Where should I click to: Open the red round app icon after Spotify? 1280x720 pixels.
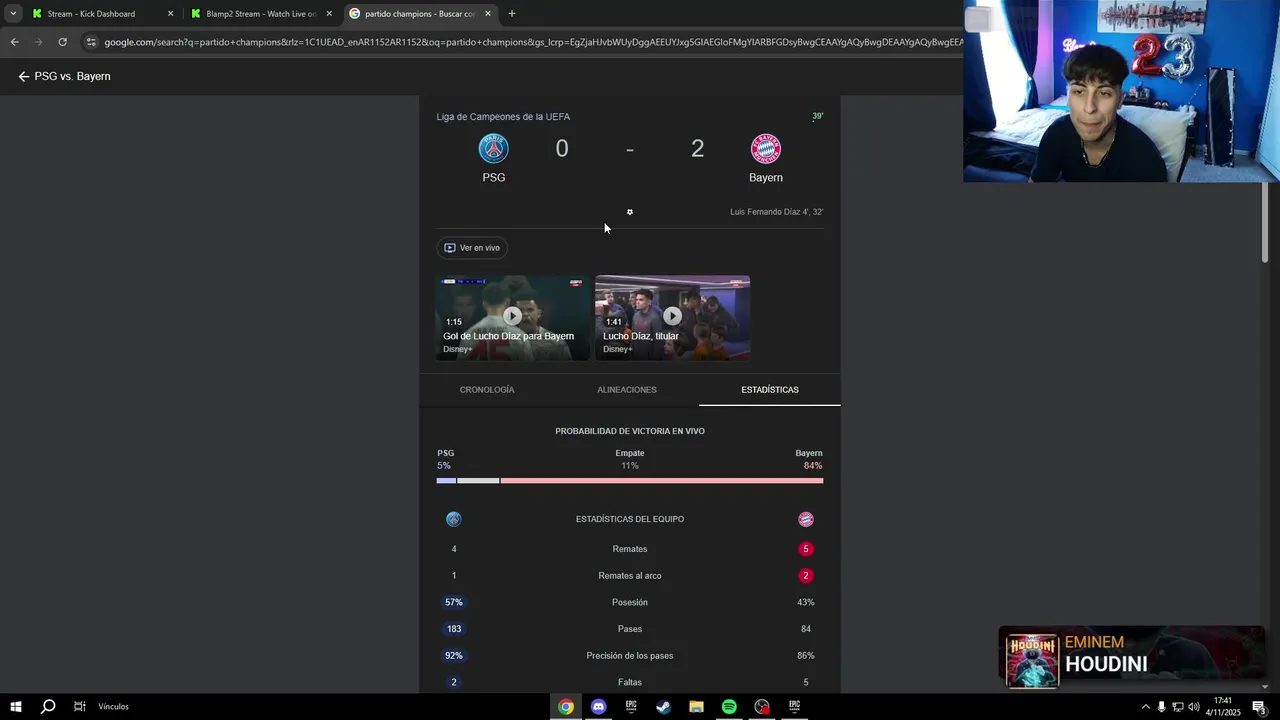pos(762,707)
